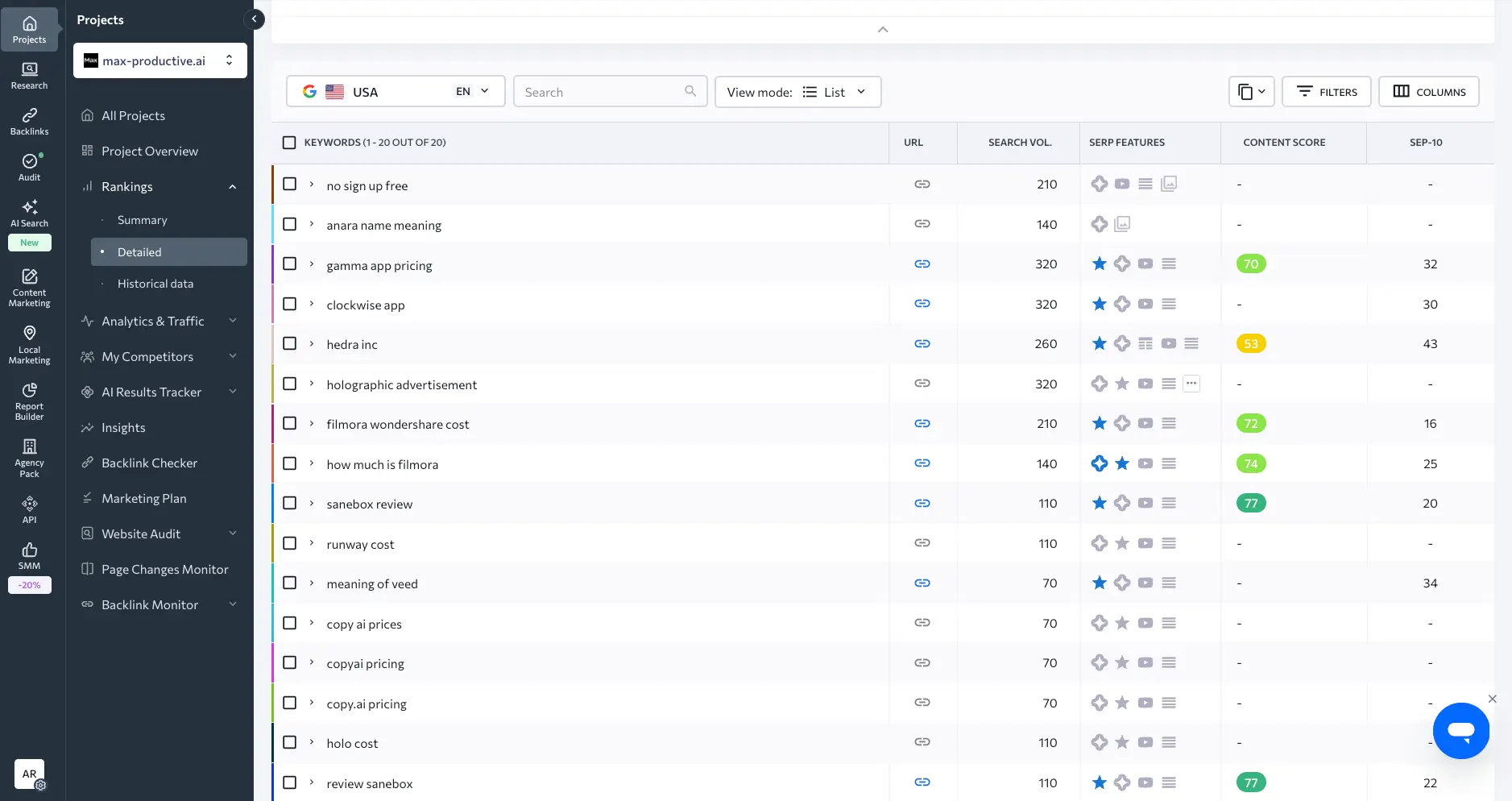
Task: Open Project Overview
Action: [x=149, y=151]
